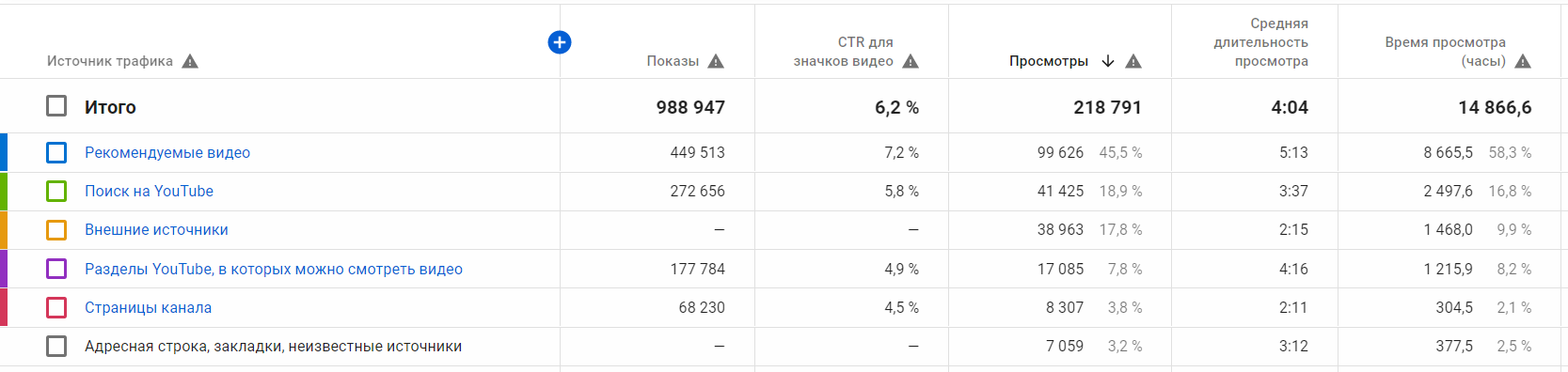Tick the green Поиск на YouTube checkbox
The image size is (1568, 372).
(x=56, y=191)
